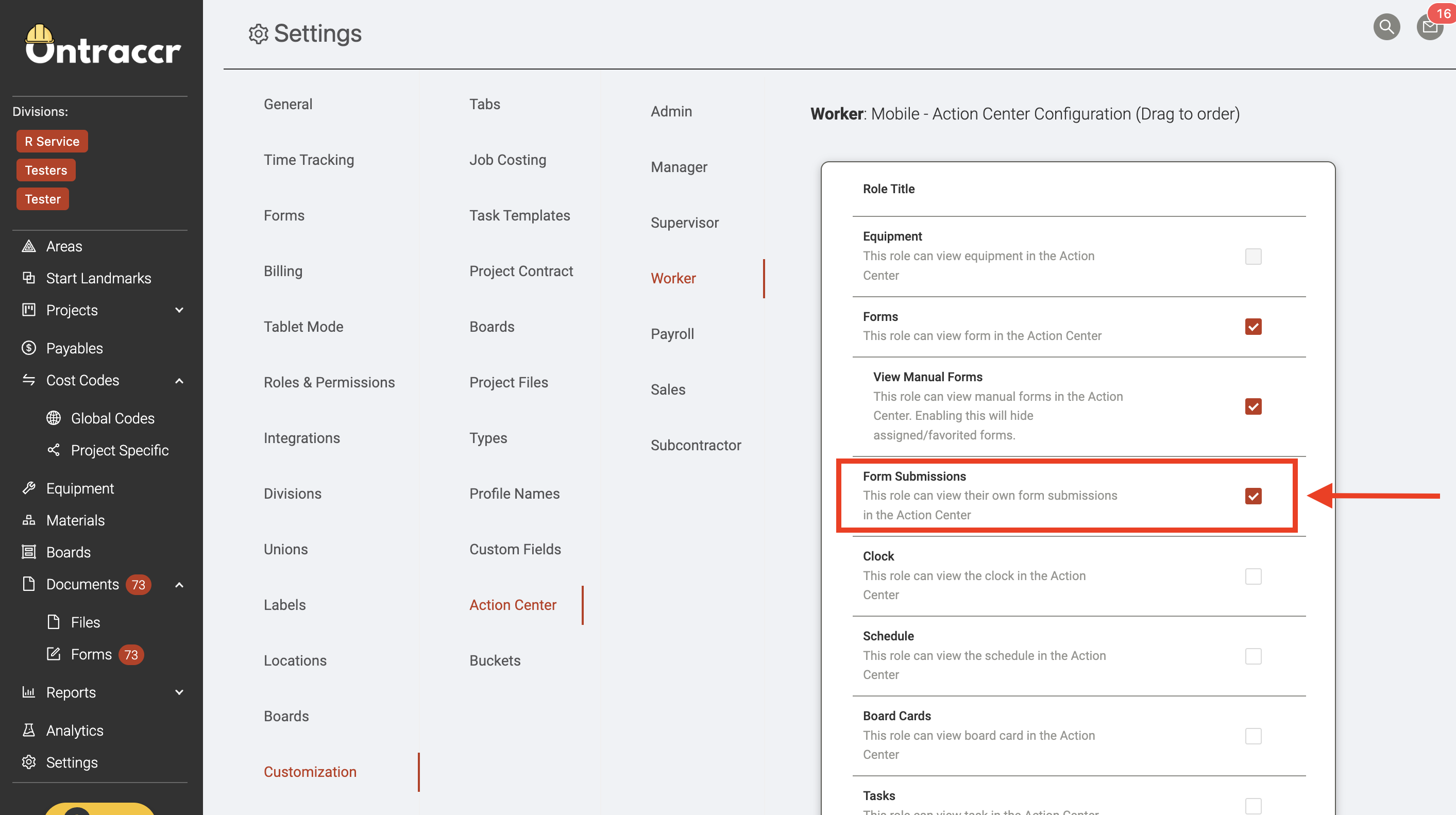Image resolution: width=1456 pixels, height=815 pixels.
Task: Collapse the Documents chevron
Action: pos(179,584)
